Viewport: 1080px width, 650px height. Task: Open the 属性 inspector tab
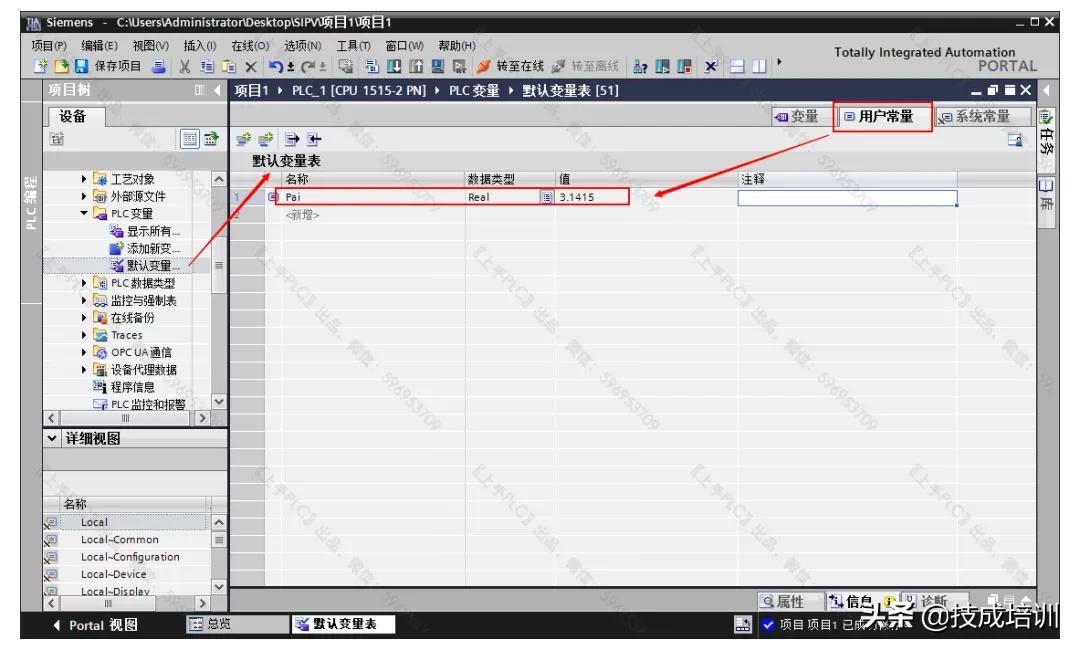click(790, 602)
